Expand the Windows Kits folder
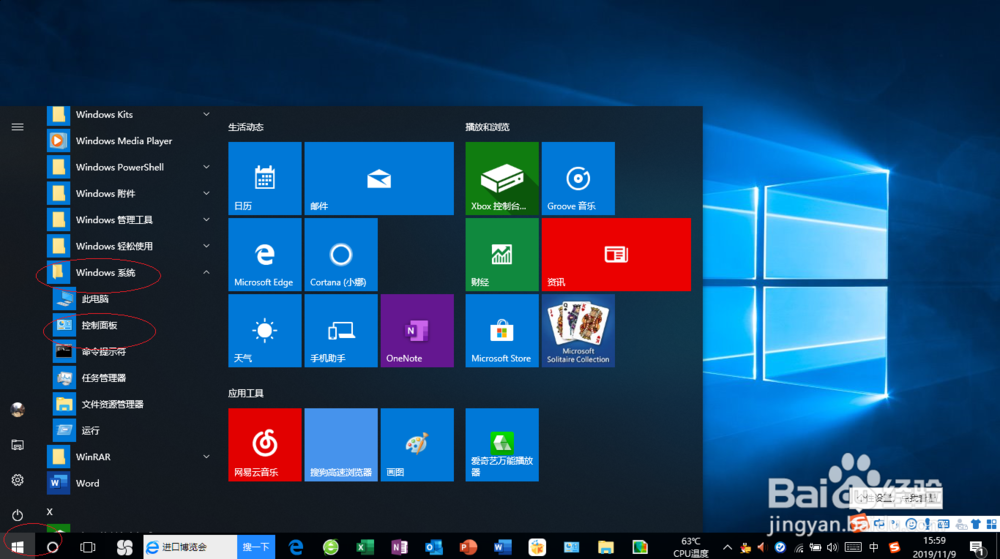The height and width of the screenshot is (559, 1000). coord(130,115)
